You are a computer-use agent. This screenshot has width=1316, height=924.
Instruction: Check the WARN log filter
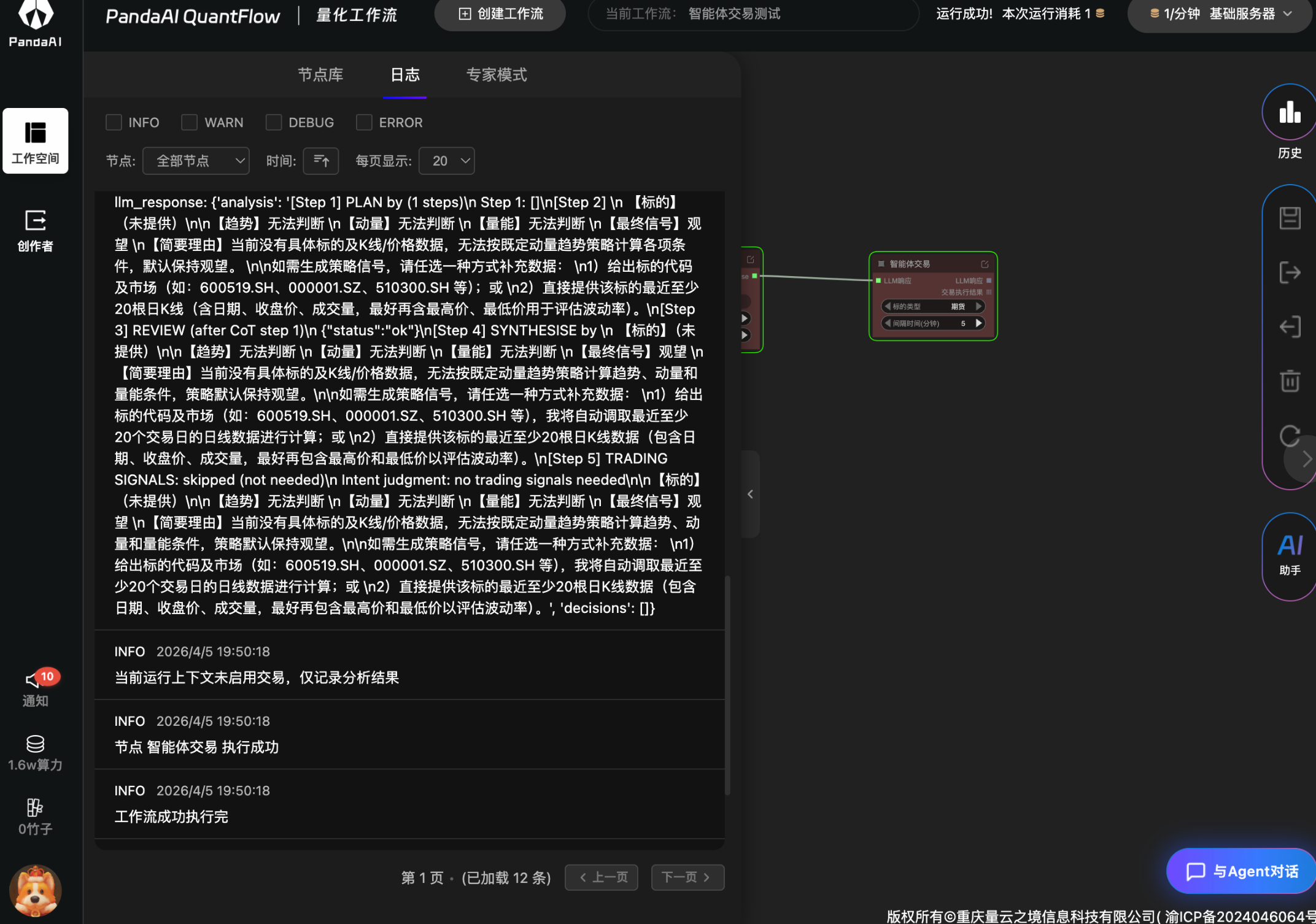tap(189, 123)
